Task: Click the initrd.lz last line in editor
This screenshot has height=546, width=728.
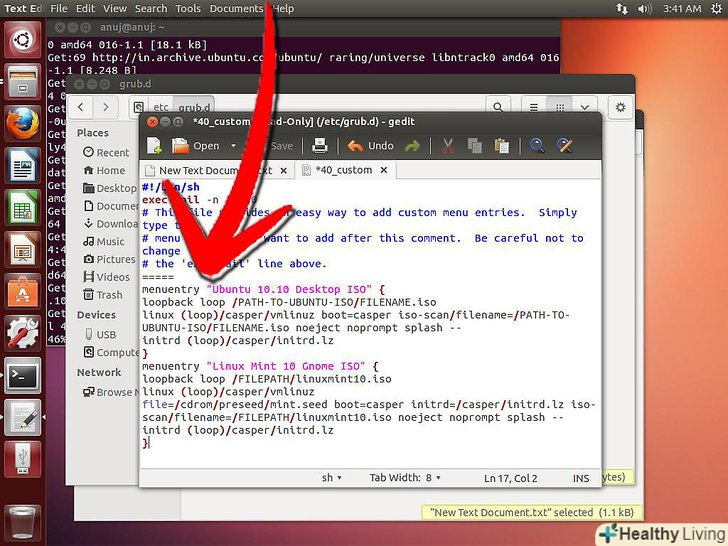Action: (238, 430)
